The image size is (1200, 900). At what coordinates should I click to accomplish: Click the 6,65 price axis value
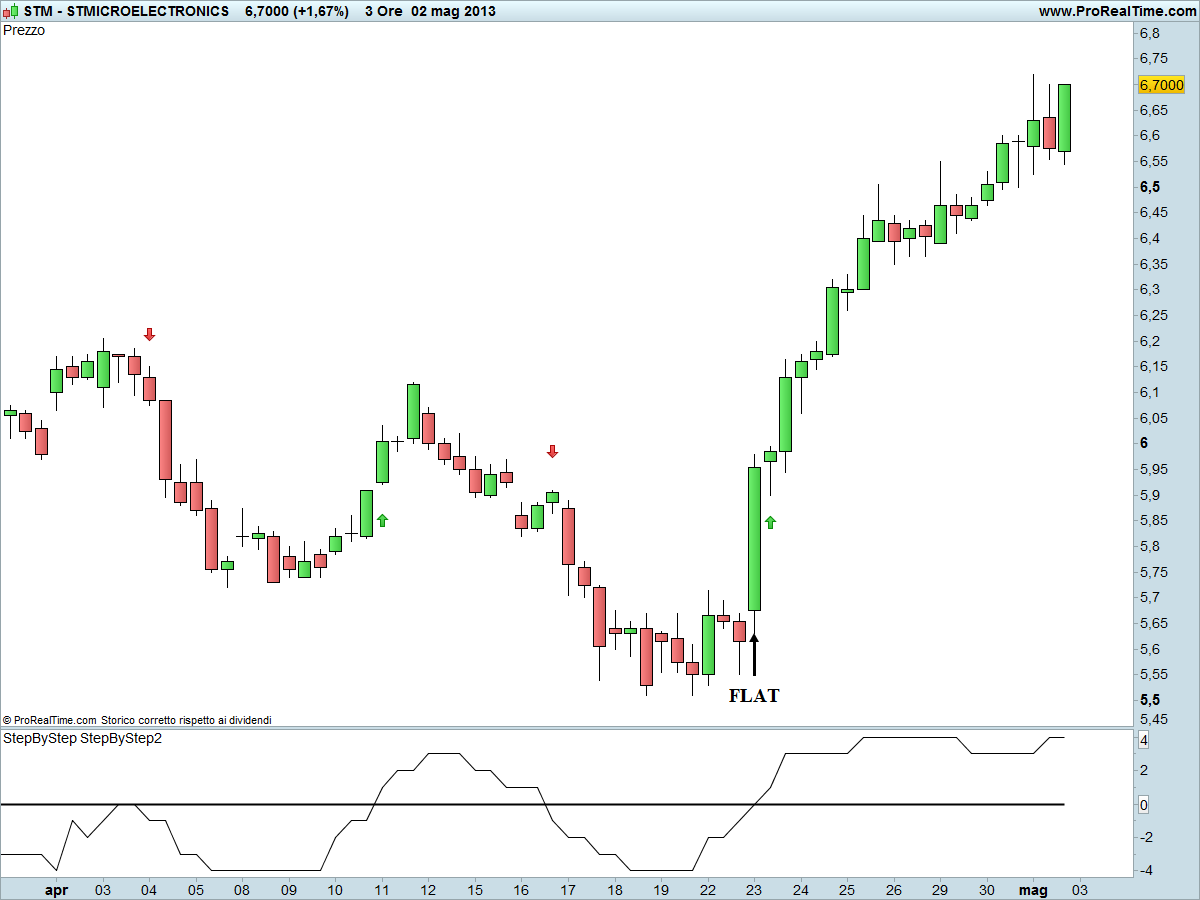[x=1153, y=110]
